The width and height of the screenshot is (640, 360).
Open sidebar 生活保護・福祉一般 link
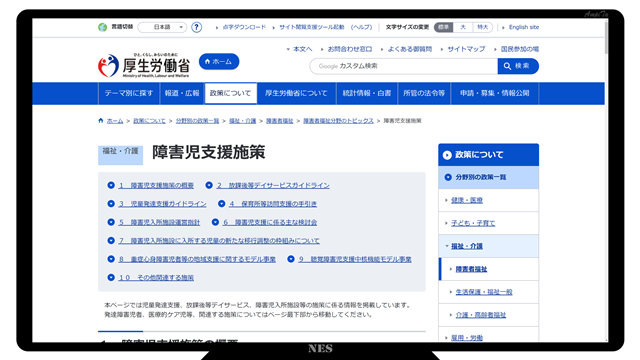[484, 292]
